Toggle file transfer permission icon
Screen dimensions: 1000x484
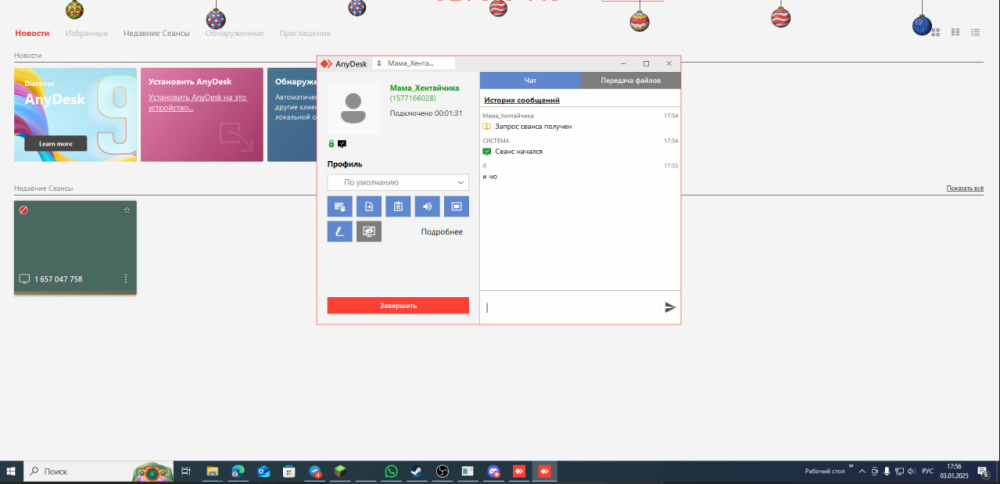(369, 207)
